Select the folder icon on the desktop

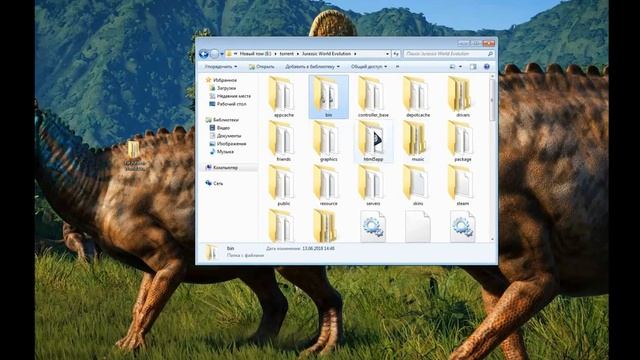tap(134, 149)
